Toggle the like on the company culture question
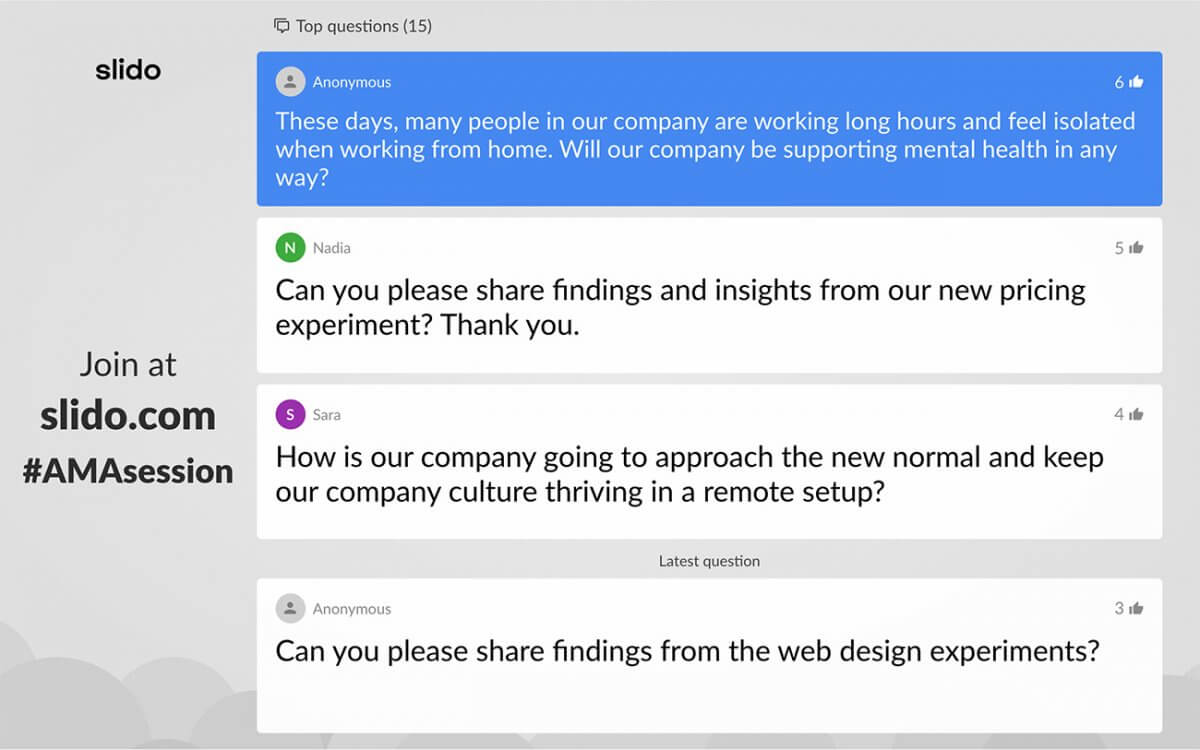This screenshot has width=1200, height=750. [x=1137, y=413]
